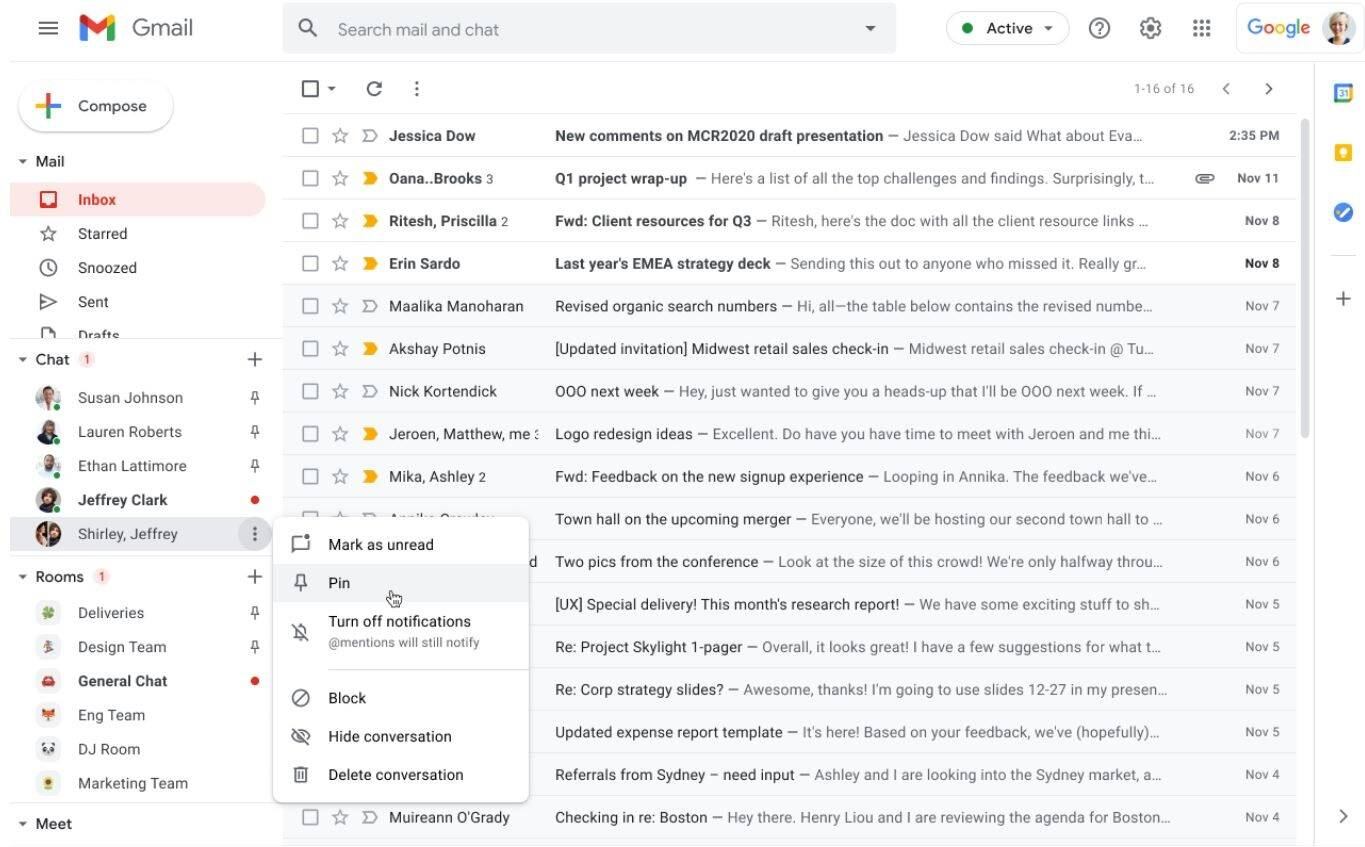Start a new chat with plus icon
This screenshot has width=1365, height=847.
pyautogui.click(x=254, y=360)
